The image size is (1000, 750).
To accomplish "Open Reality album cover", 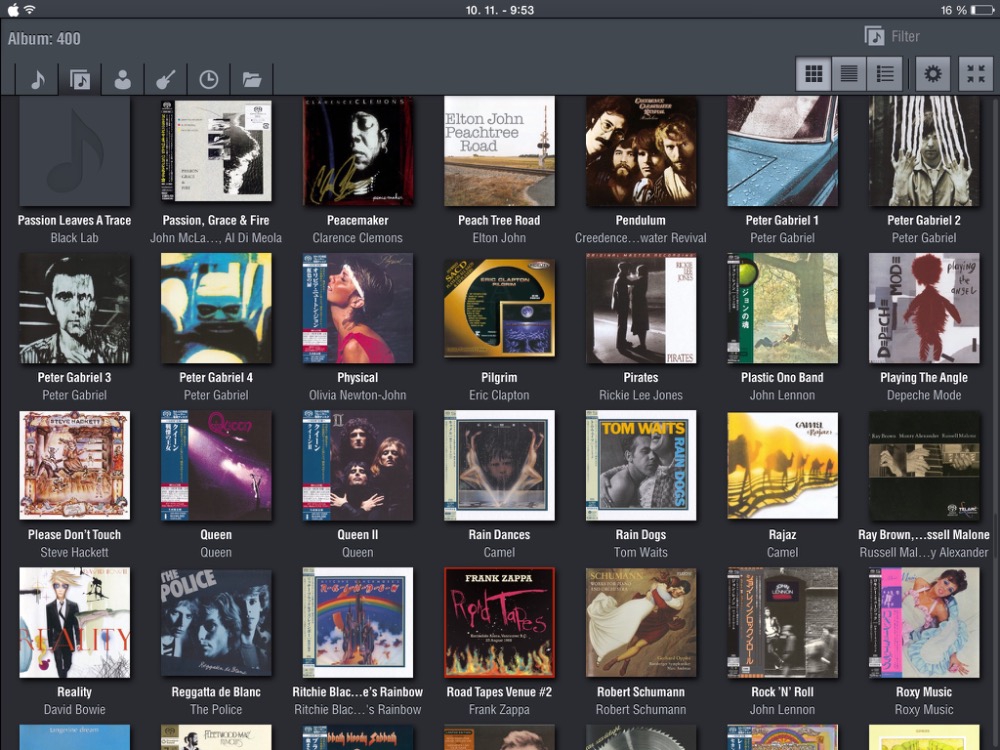I will tap(75, 622).
